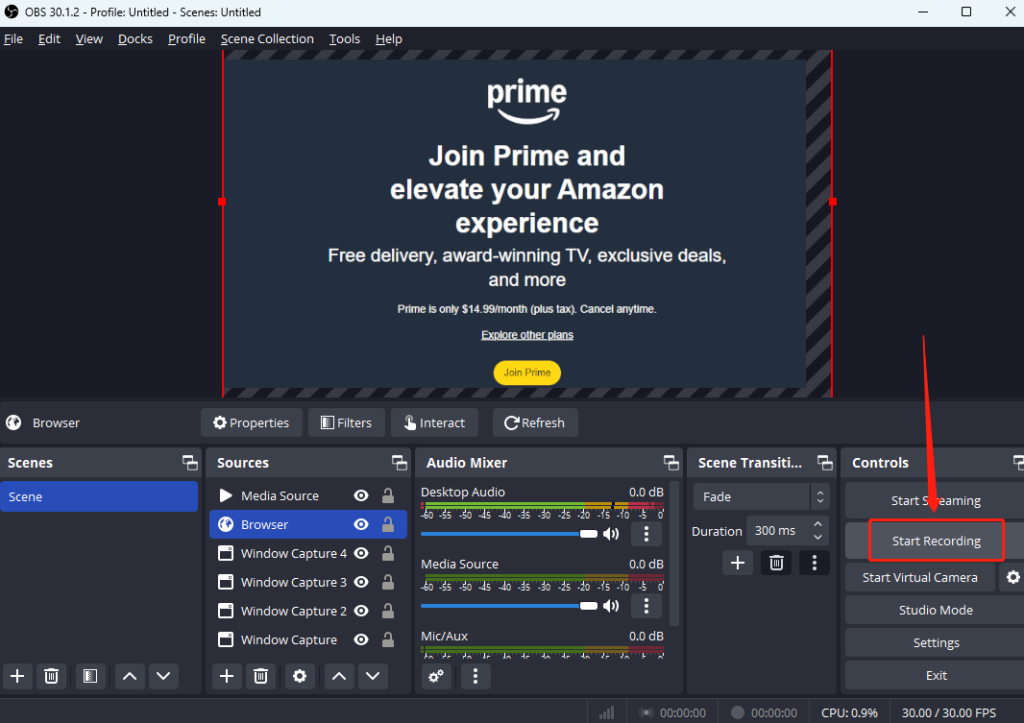
Task: Click the Duration 300 ms field
Action: [x=780, y=531]
